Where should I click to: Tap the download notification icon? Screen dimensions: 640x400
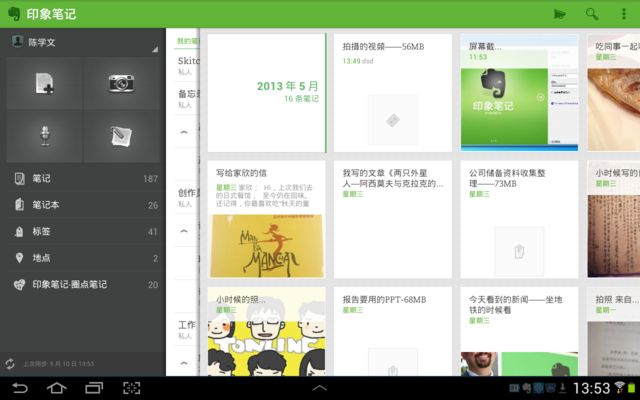point(562,388)
